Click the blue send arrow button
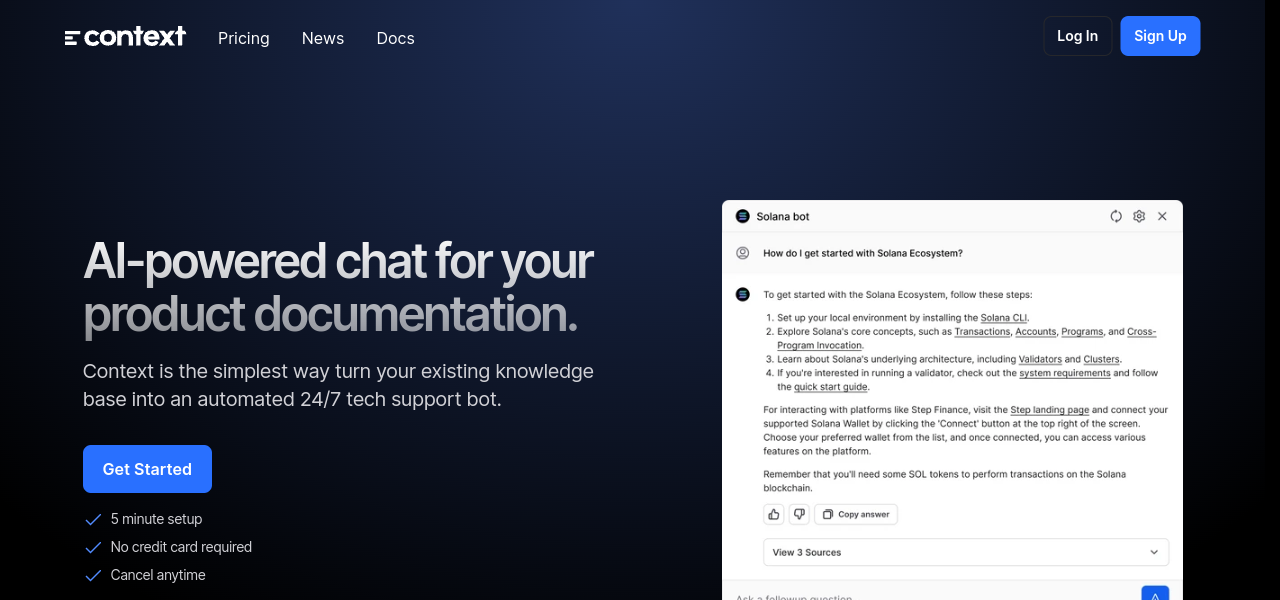This screenshot has width=1280, height=600. (1155, 593)
